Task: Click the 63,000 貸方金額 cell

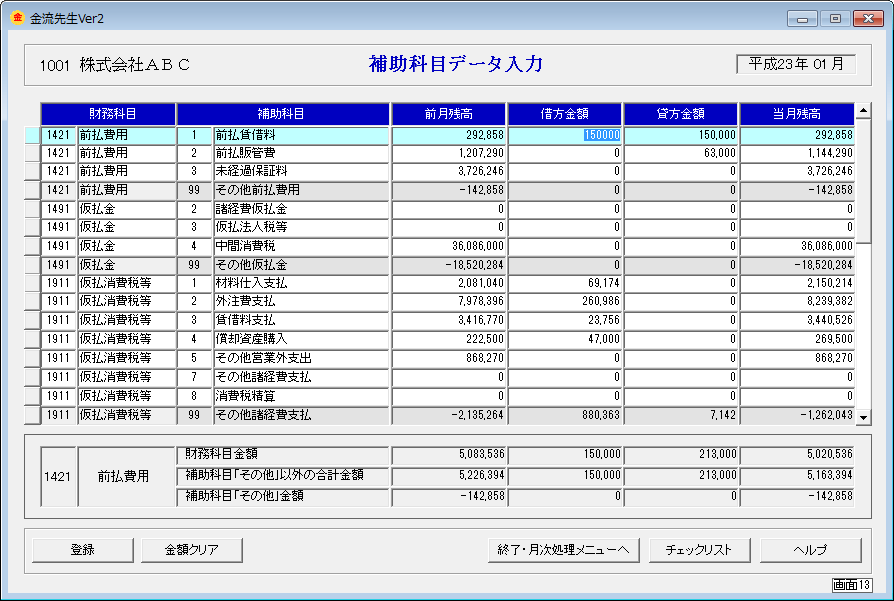Action: point(680,152)
